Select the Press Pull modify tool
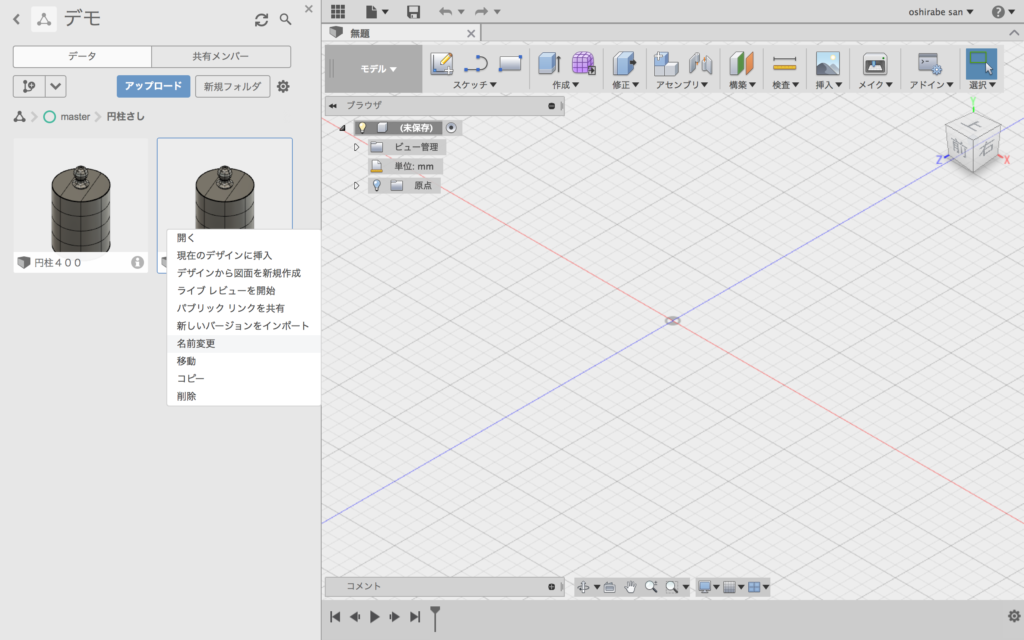Image resolution: width=1024 pixels, height=640 pixels. (x=624, y=63)
